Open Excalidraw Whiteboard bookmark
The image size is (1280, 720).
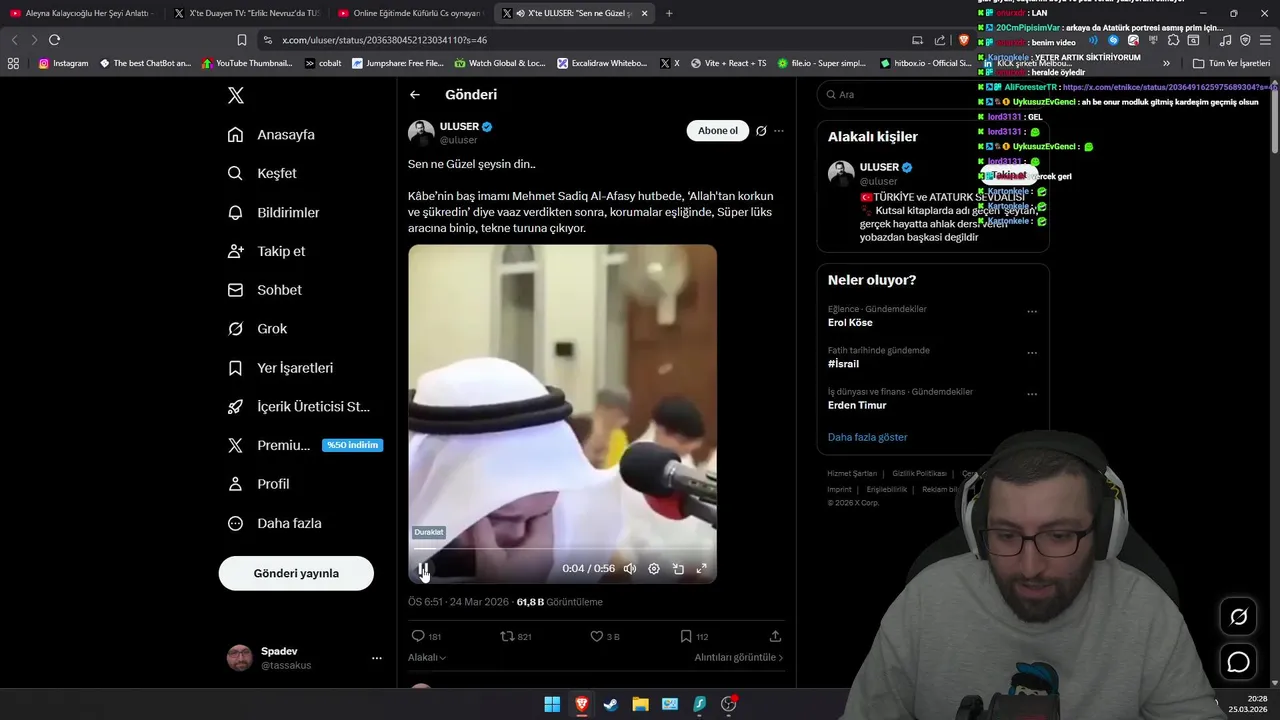point(603,63)
